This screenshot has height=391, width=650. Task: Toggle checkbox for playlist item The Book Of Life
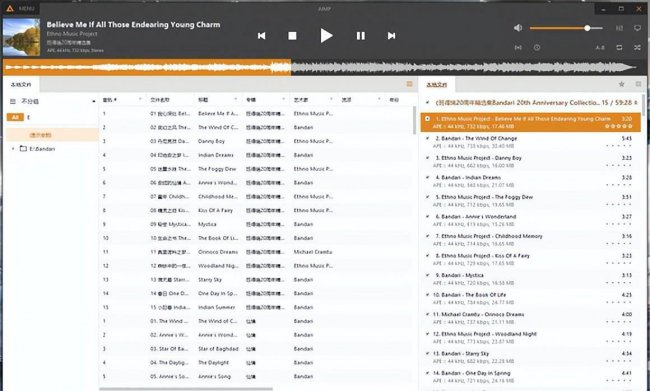click(x=427, y=295)
